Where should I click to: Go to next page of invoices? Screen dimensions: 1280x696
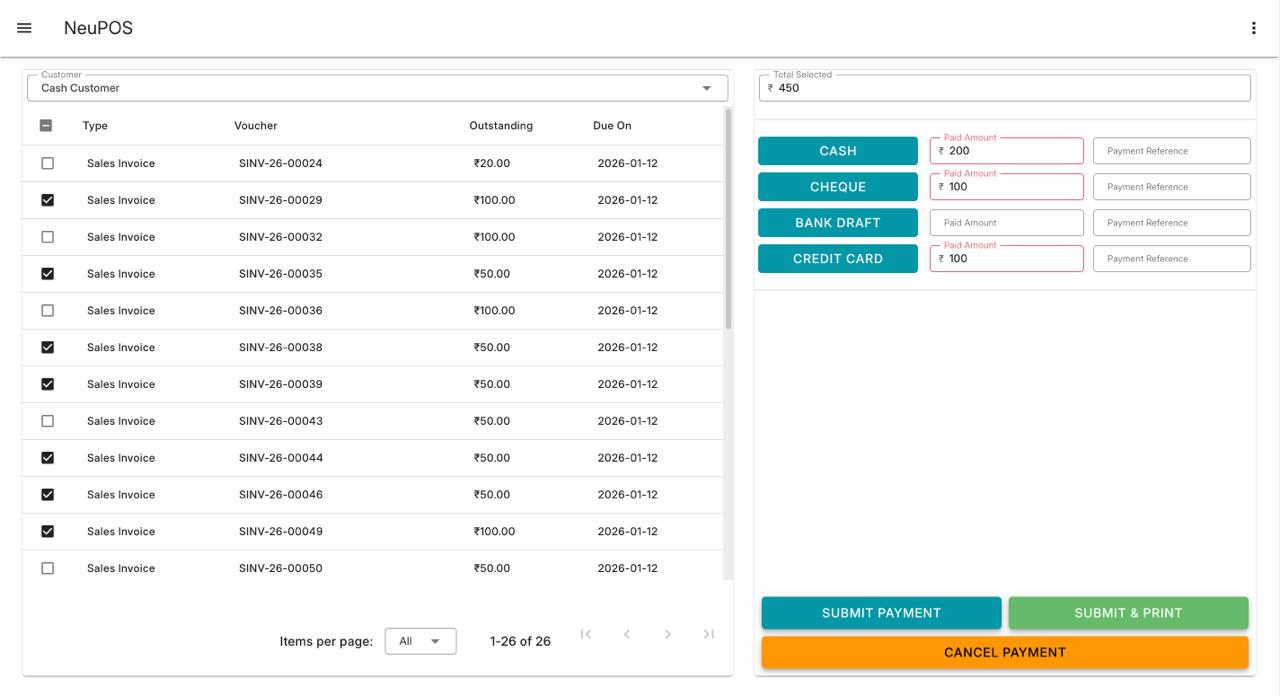tap(668, 634)
